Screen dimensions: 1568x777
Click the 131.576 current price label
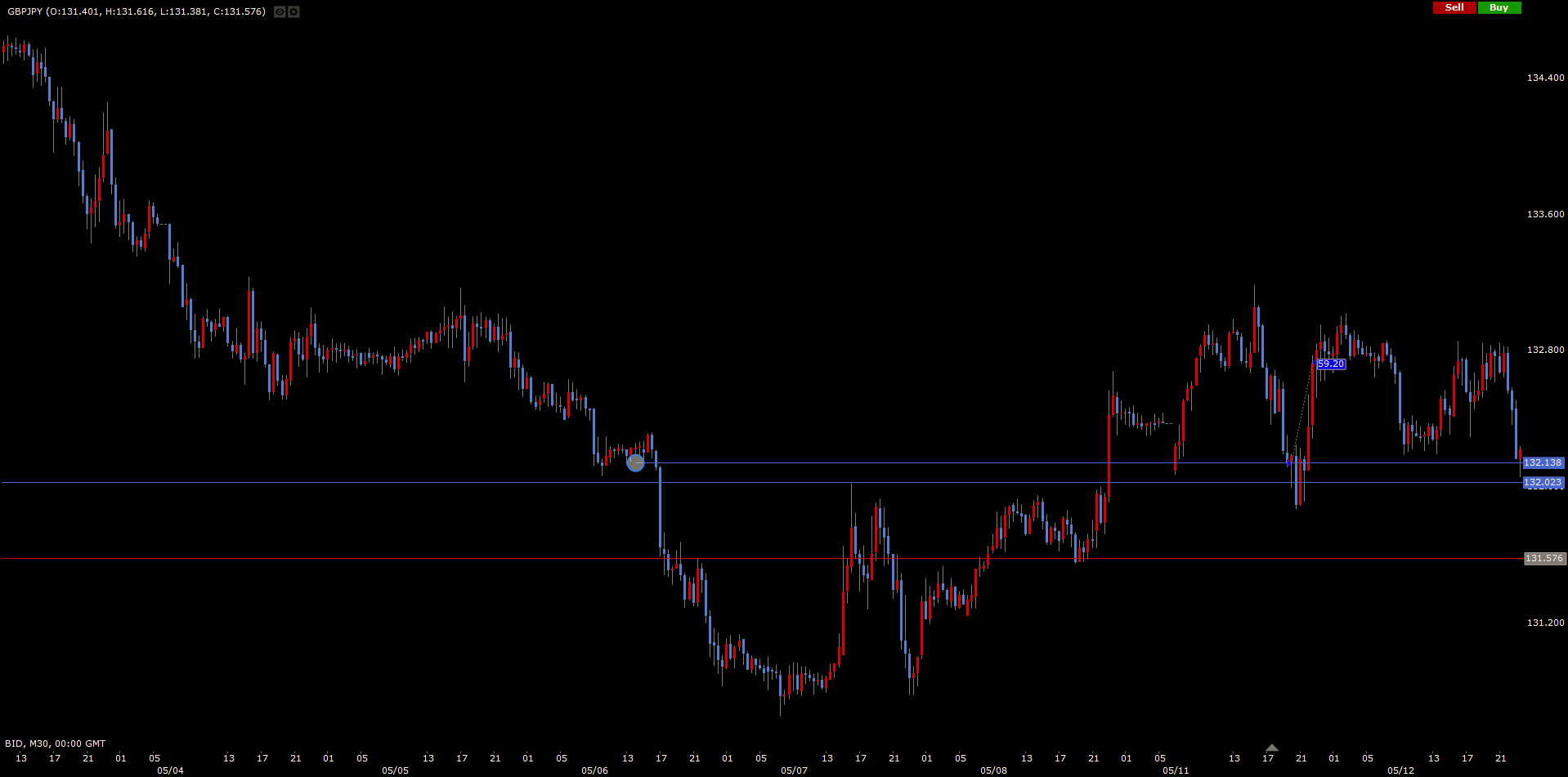[x=1543, y=559]
